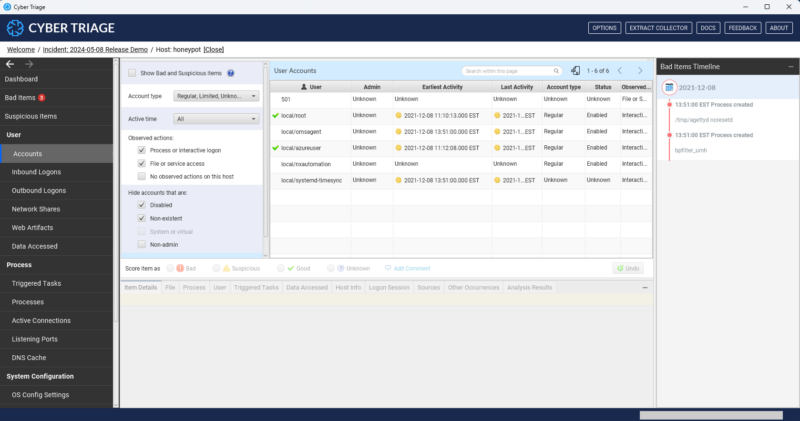Screen dimensions: 800x421
Task: Check No observed actions on this host
Action: click(x=141, y=176)
